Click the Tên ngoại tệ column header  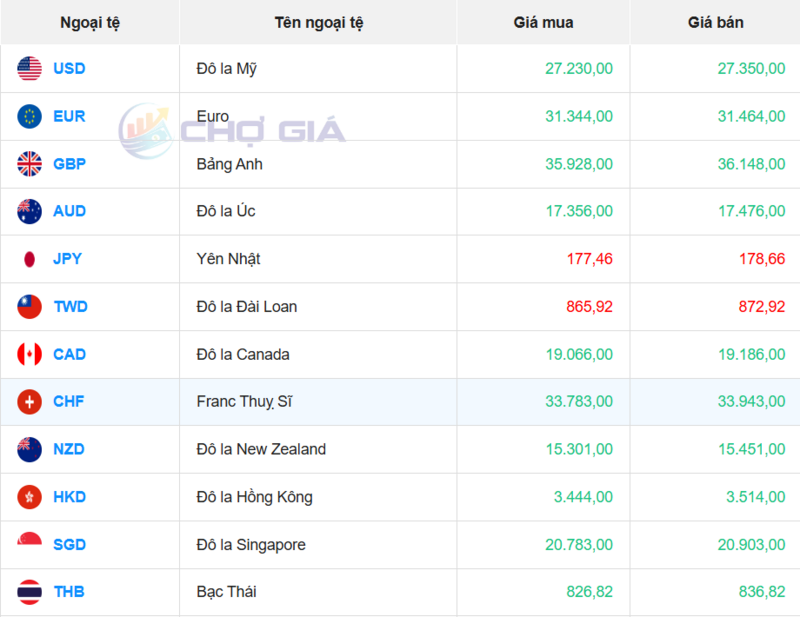pyautogui.click(x=319, y=22)
